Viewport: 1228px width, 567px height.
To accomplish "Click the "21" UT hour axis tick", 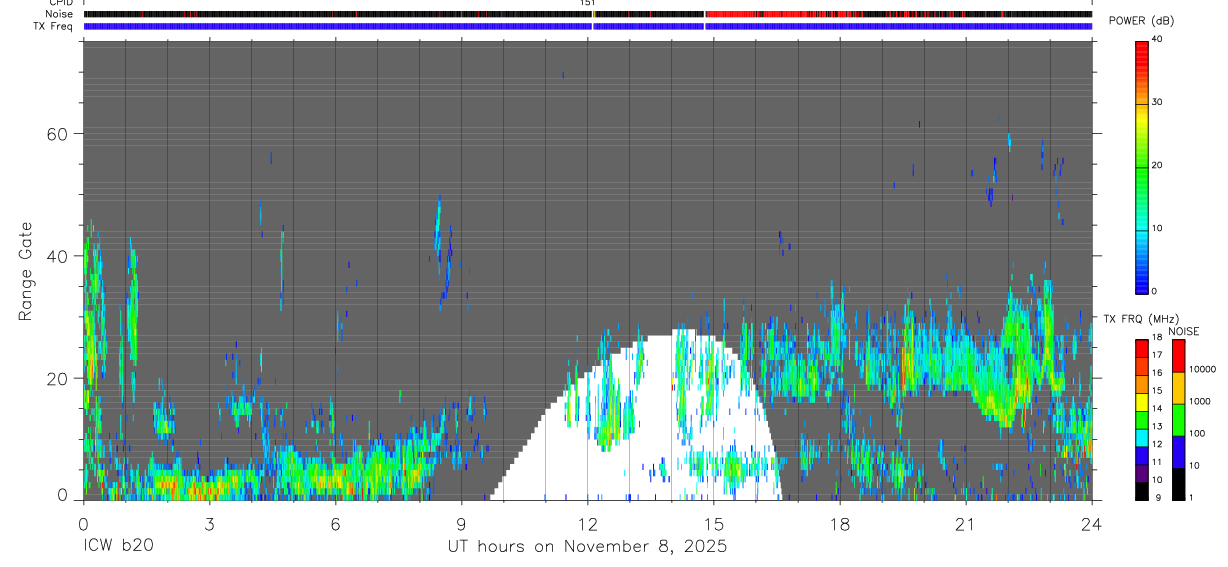I will click(965, 522).
